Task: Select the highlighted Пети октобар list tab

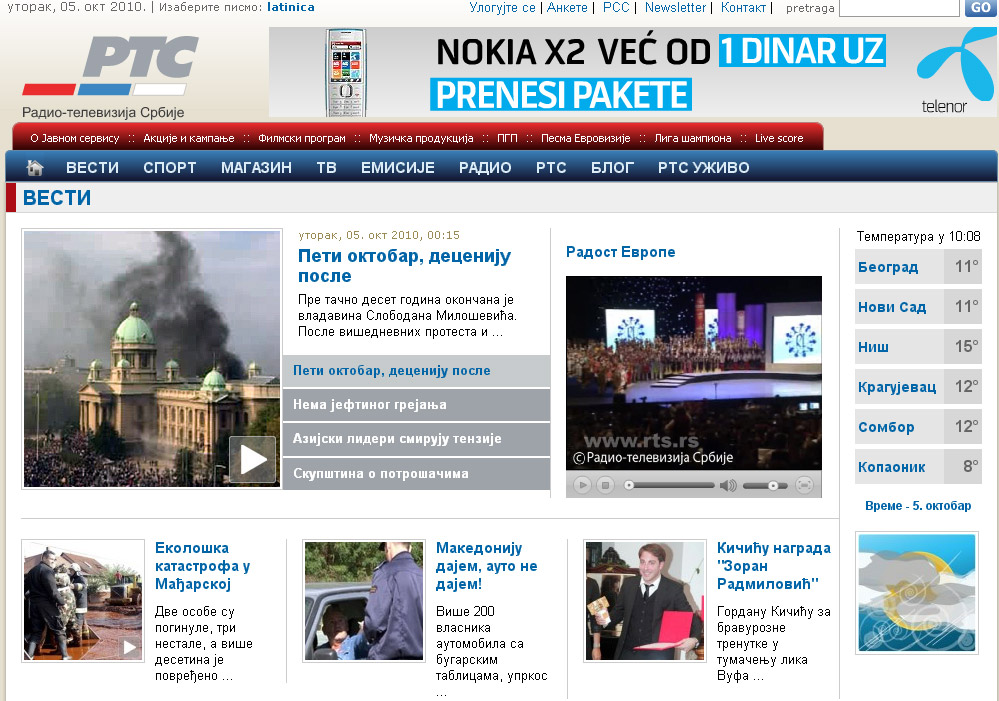Action: (416, 371)
